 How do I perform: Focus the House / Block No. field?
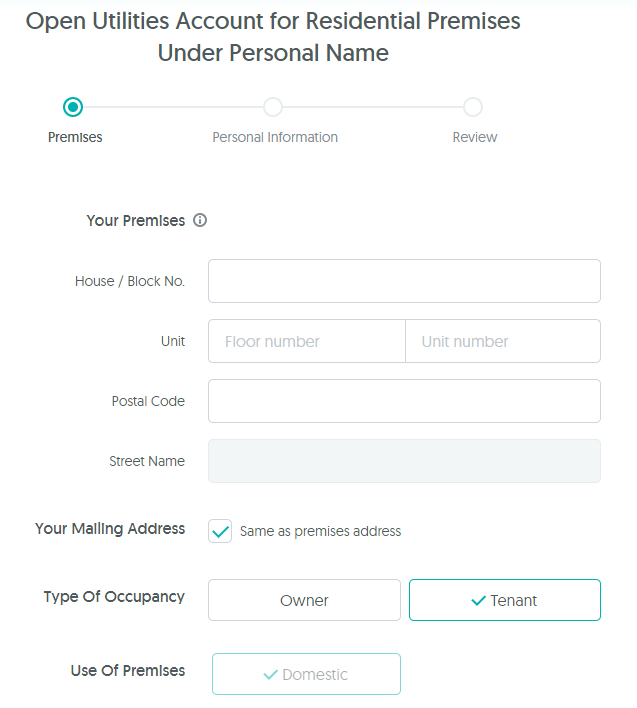pyautogui.click(x=405, y=281)
